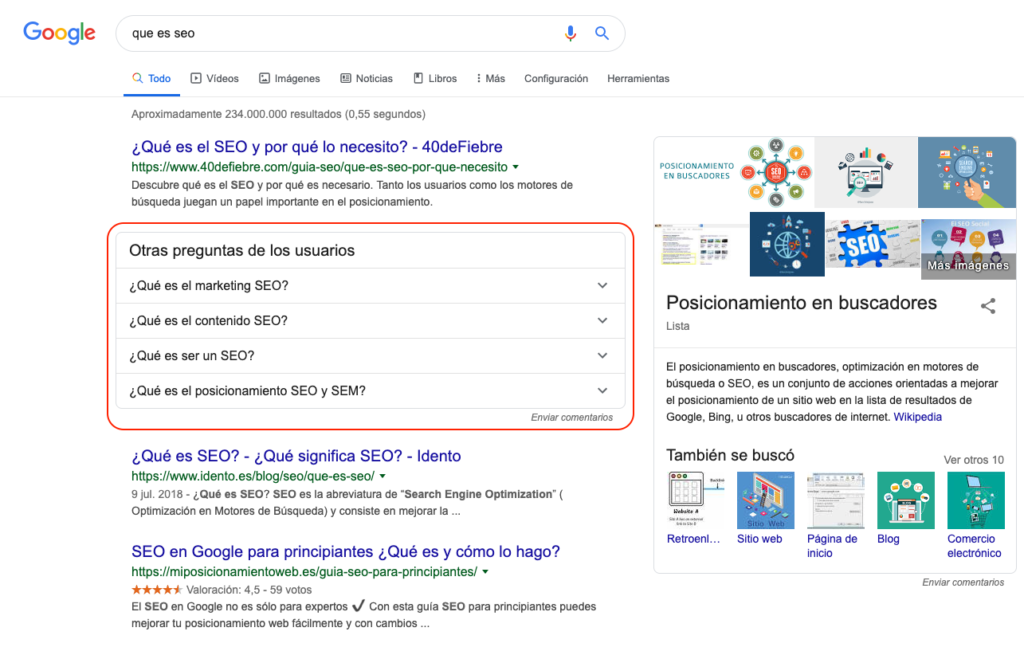Open the 'Blog' related search
Image resolution: width=1024 pixels, height=655 pixels.
pos(906,509)
